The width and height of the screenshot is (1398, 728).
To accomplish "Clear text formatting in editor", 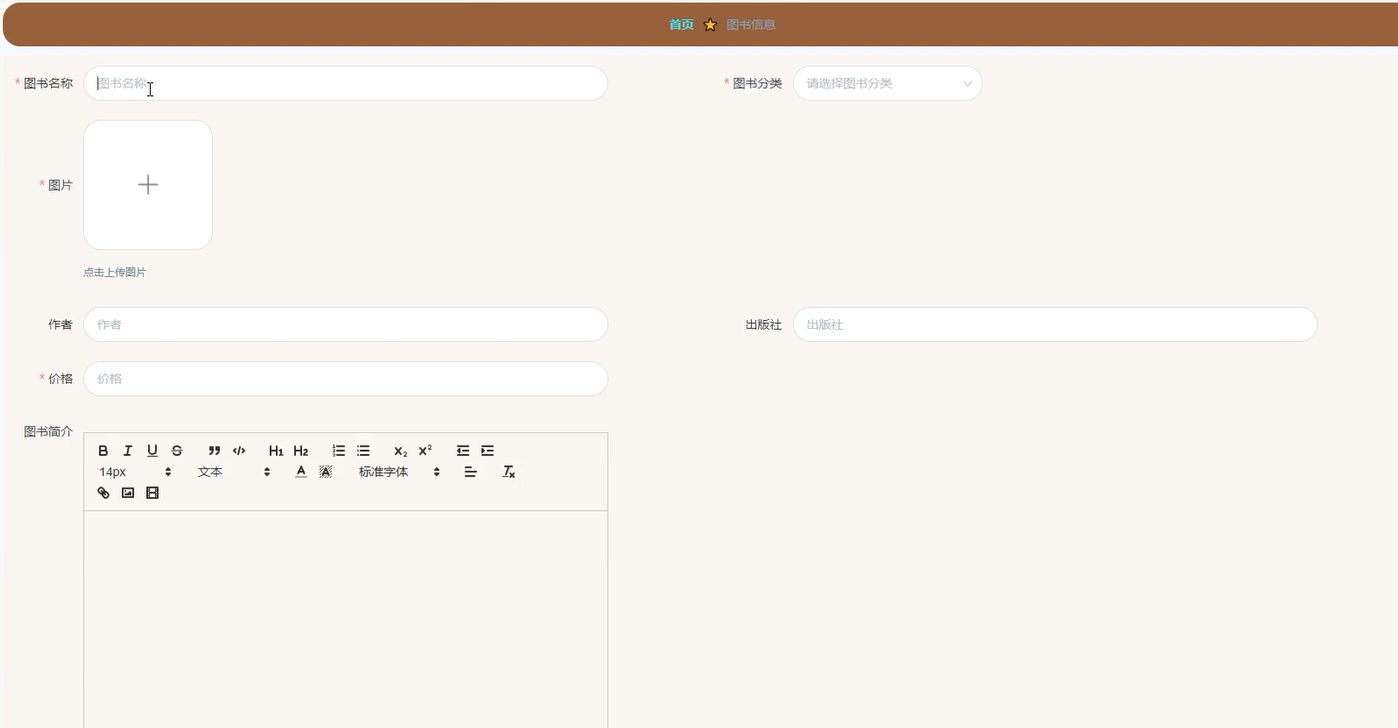I will click(x=508, y=472).
